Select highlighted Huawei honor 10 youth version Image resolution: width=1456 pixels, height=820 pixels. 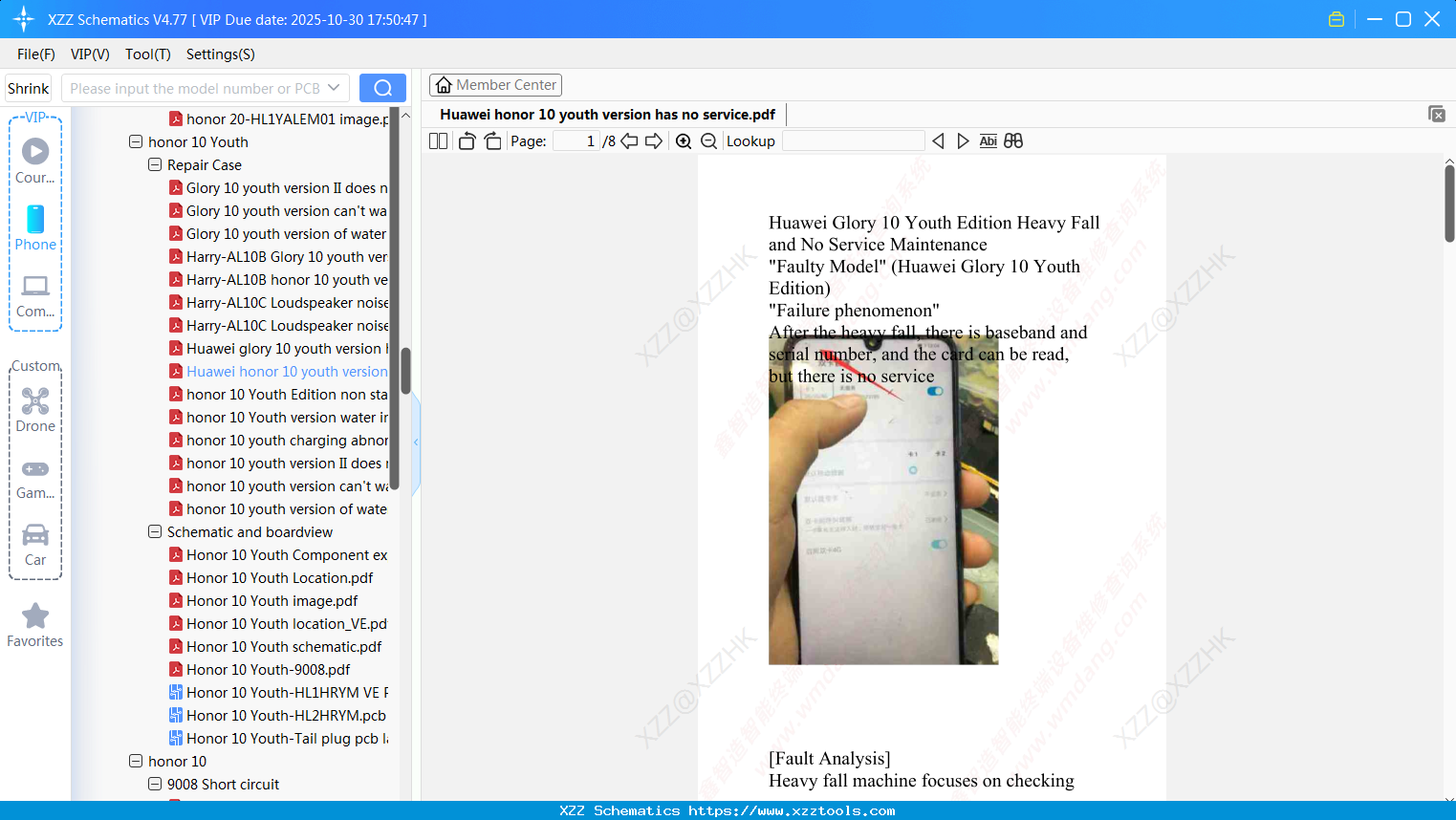pyautogui.click(x=278, y=371)
